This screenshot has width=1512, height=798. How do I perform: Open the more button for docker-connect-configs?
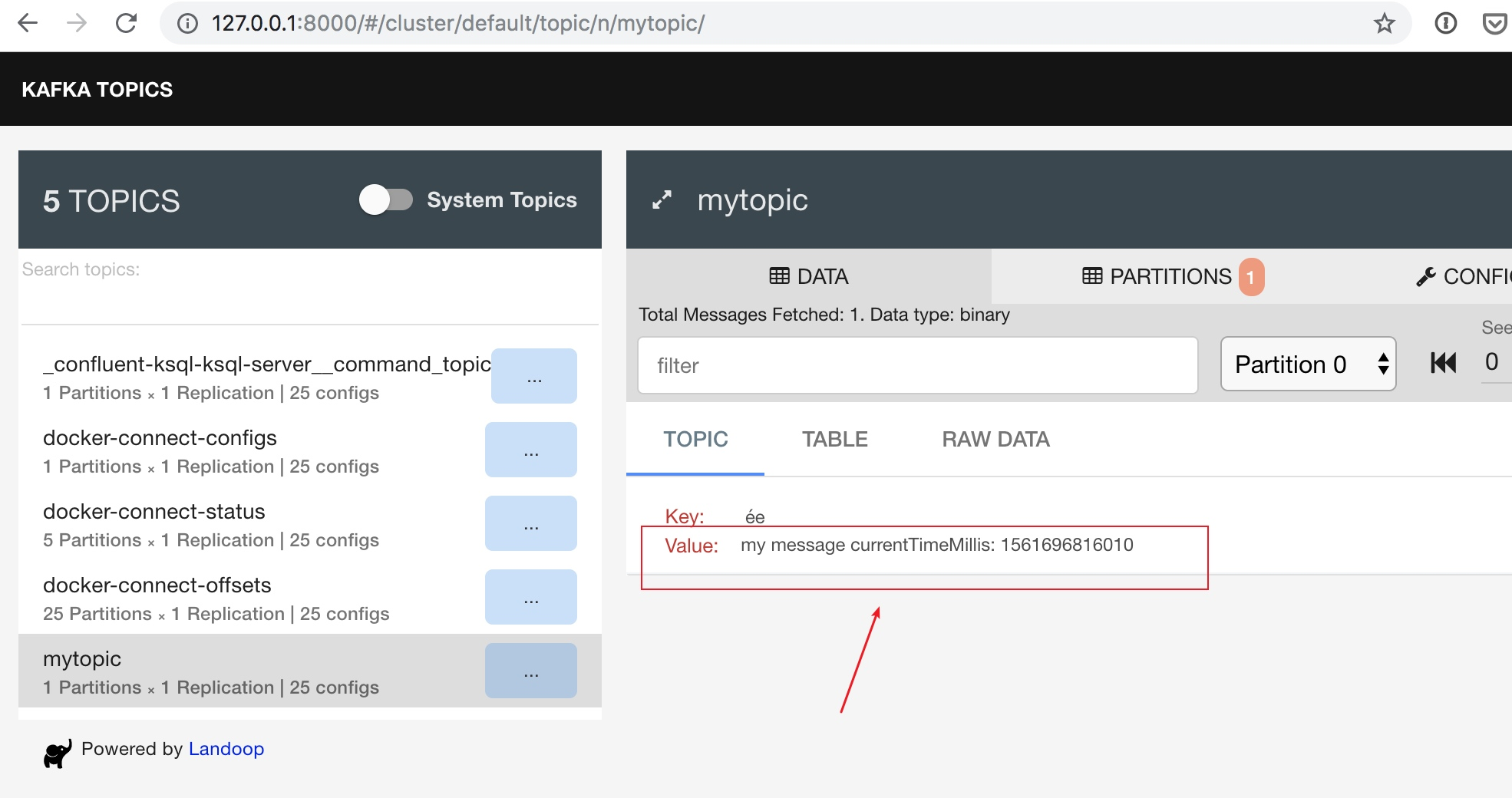(x=531, y=450)
